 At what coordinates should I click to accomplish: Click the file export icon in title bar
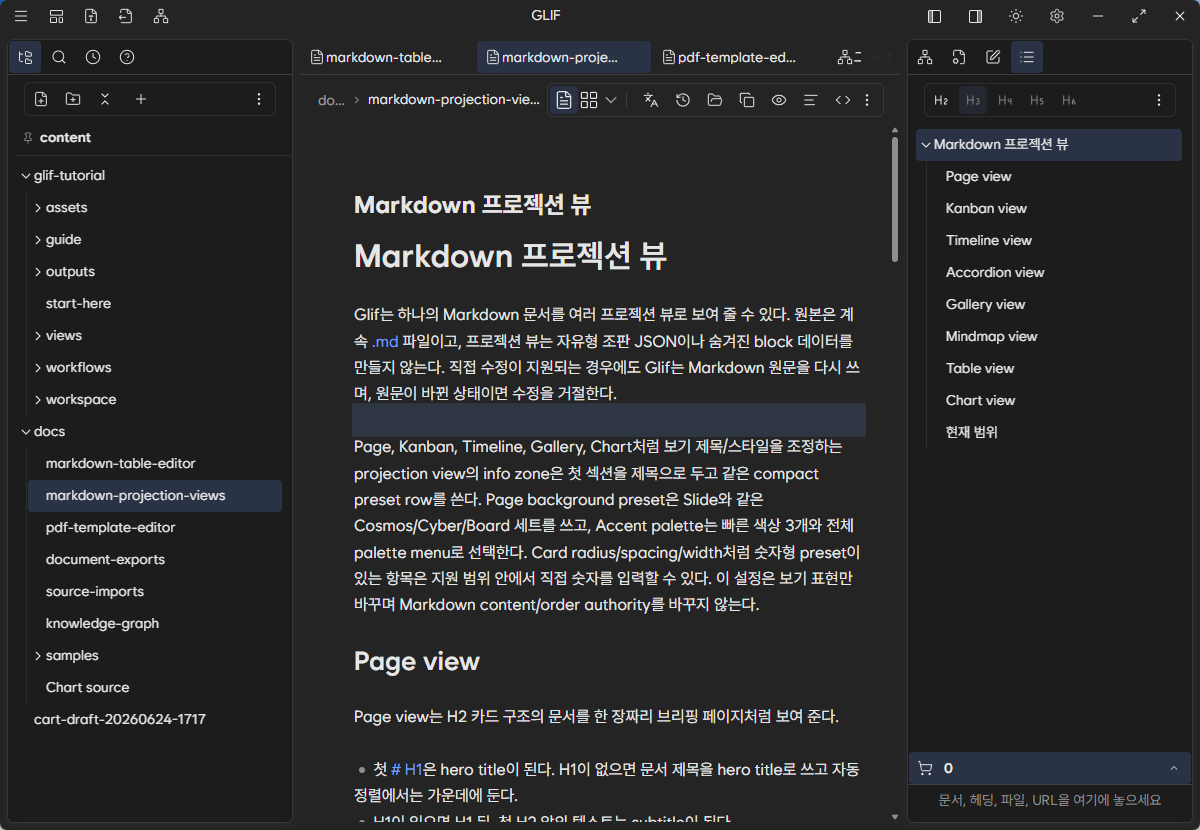(x=91, y=16)
